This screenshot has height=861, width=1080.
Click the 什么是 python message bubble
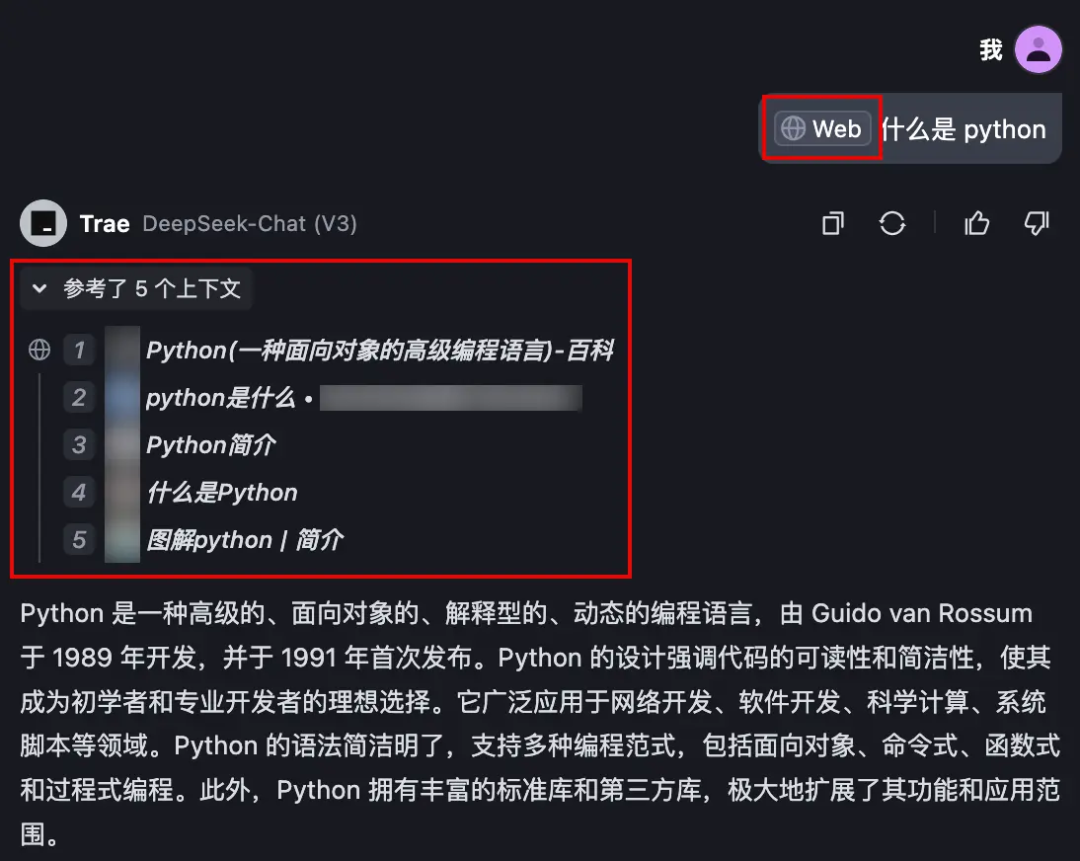click(910, 129)
